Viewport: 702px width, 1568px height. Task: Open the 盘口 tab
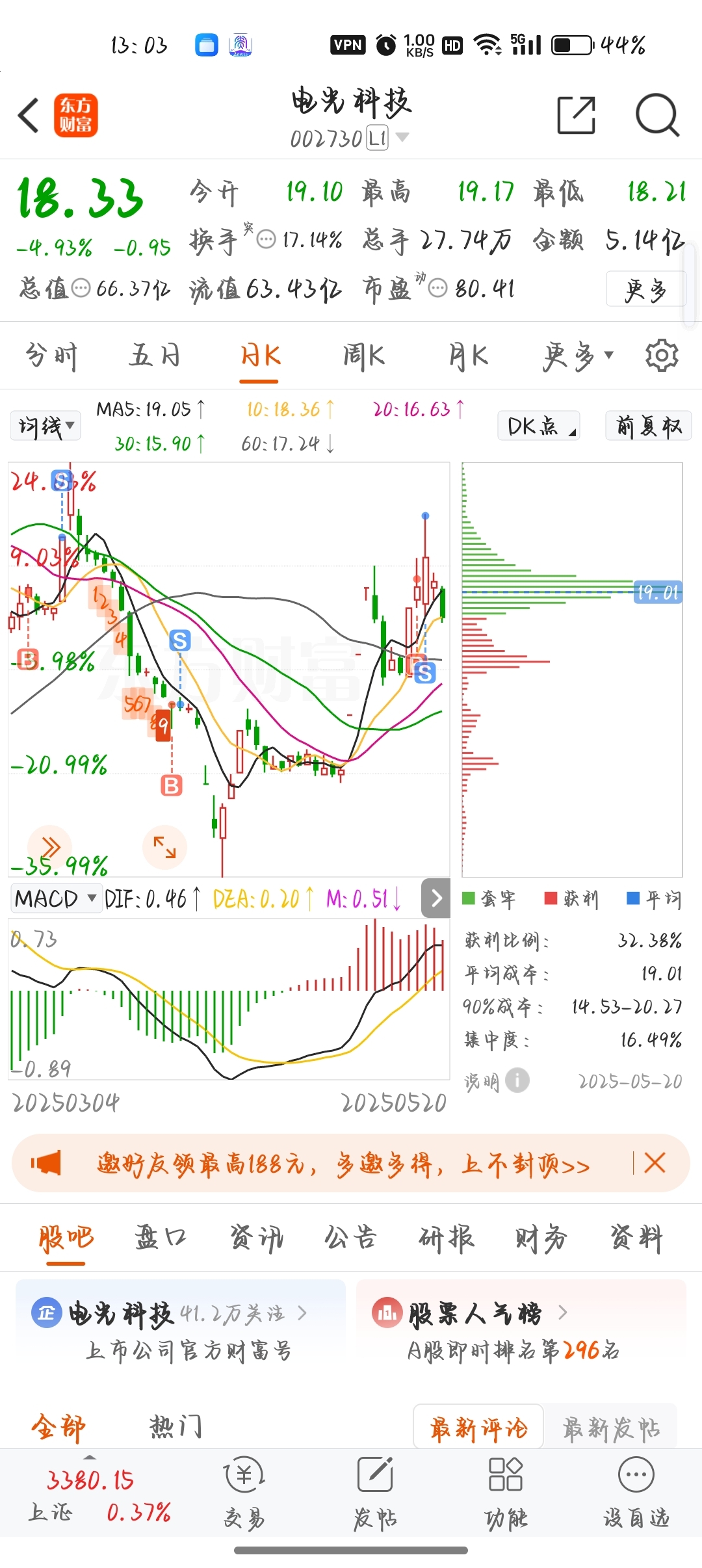[x=161, y=1238]
